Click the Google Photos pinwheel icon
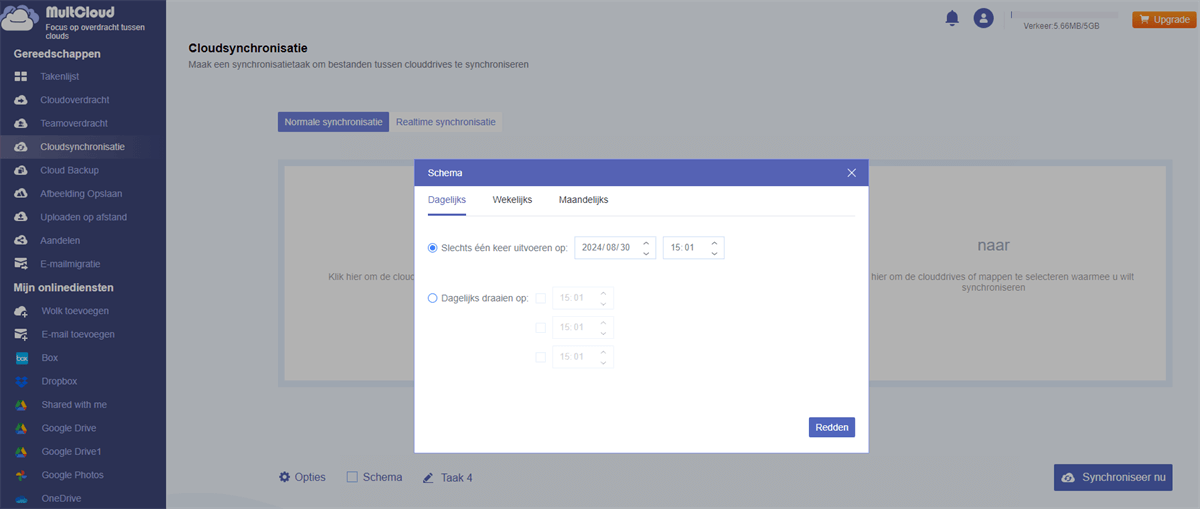 21,475
